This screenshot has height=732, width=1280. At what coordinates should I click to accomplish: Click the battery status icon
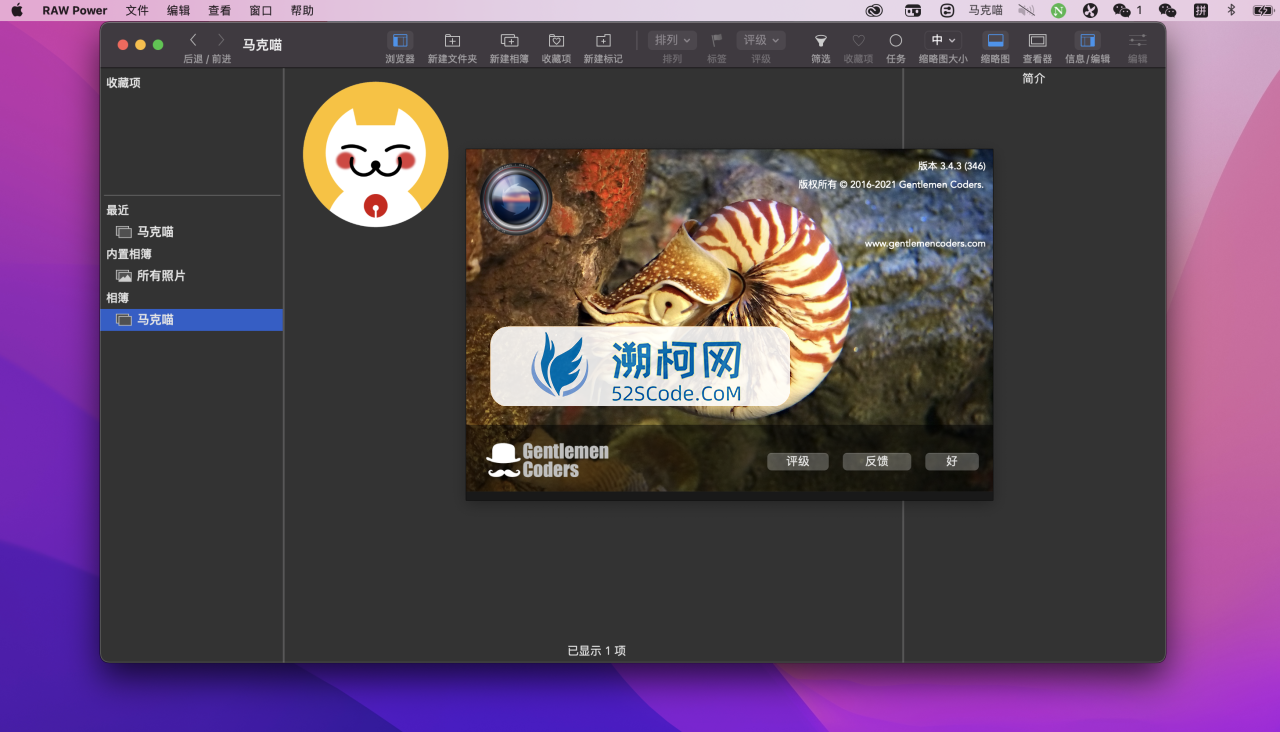click(x=1264, y=11)
